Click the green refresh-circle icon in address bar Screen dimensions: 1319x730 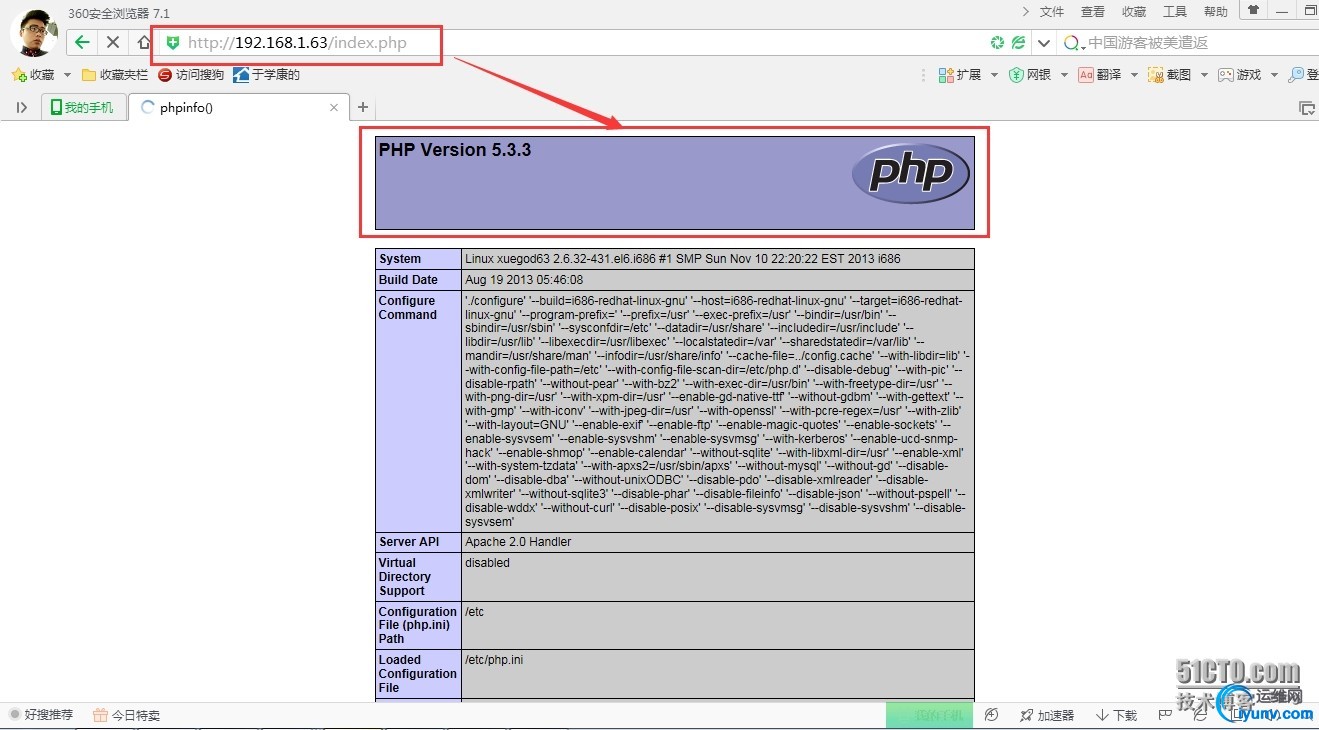click(x=997, y=43)
